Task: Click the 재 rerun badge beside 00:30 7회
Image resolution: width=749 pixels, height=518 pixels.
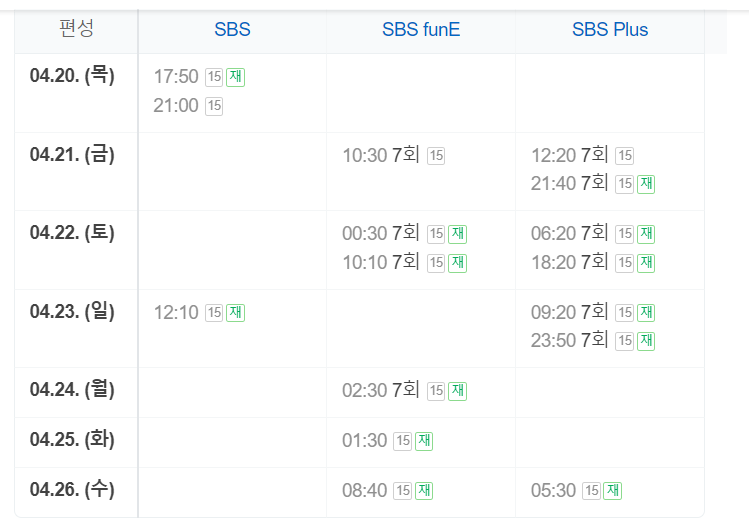Action: click(457, 234)
